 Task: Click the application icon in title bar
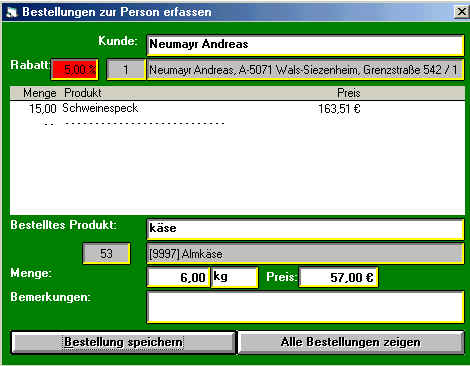click(12, 12)
